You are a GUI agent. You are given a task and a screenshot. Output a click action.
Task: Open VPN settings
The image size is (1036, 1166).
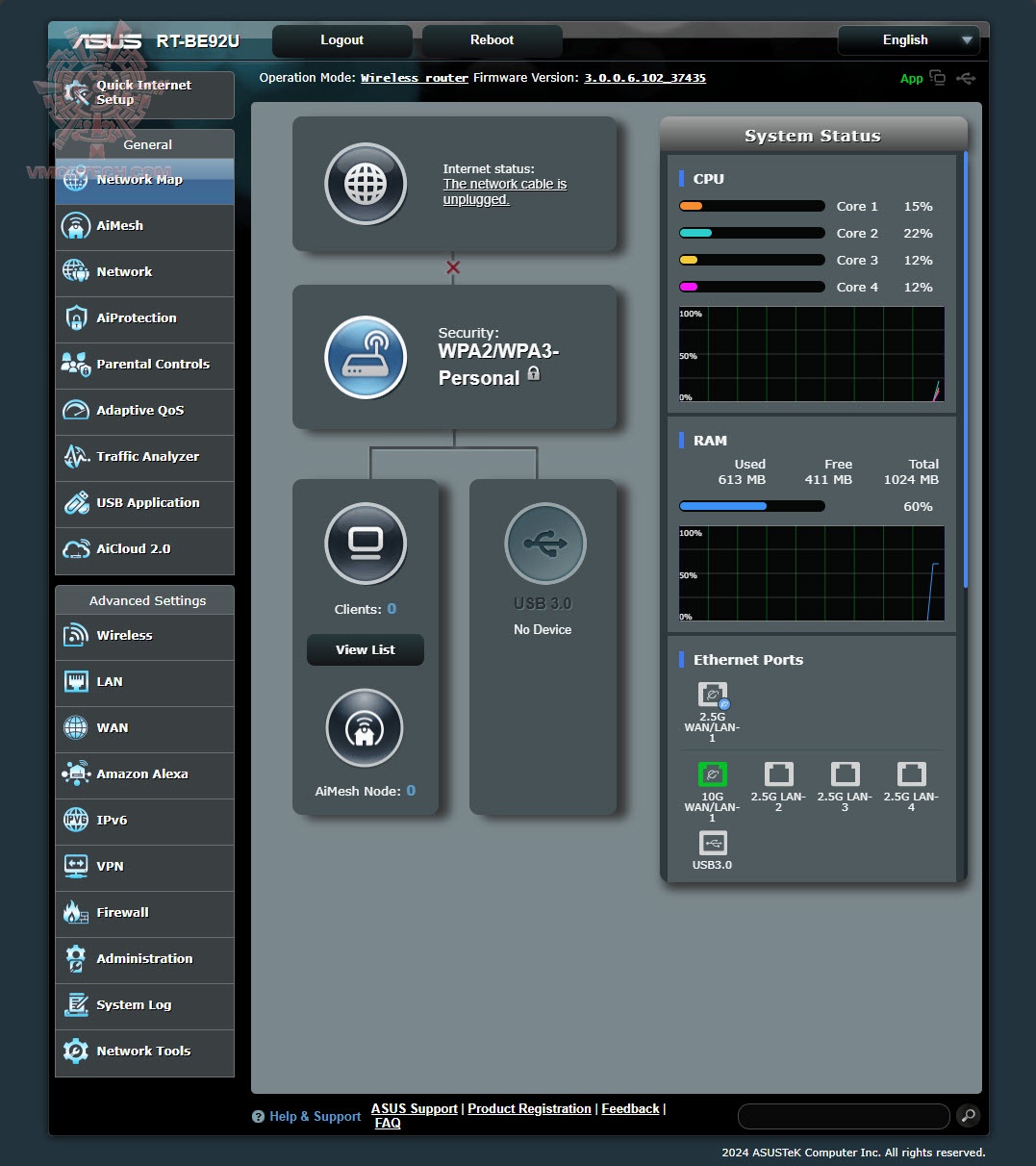tap(144, 868)
